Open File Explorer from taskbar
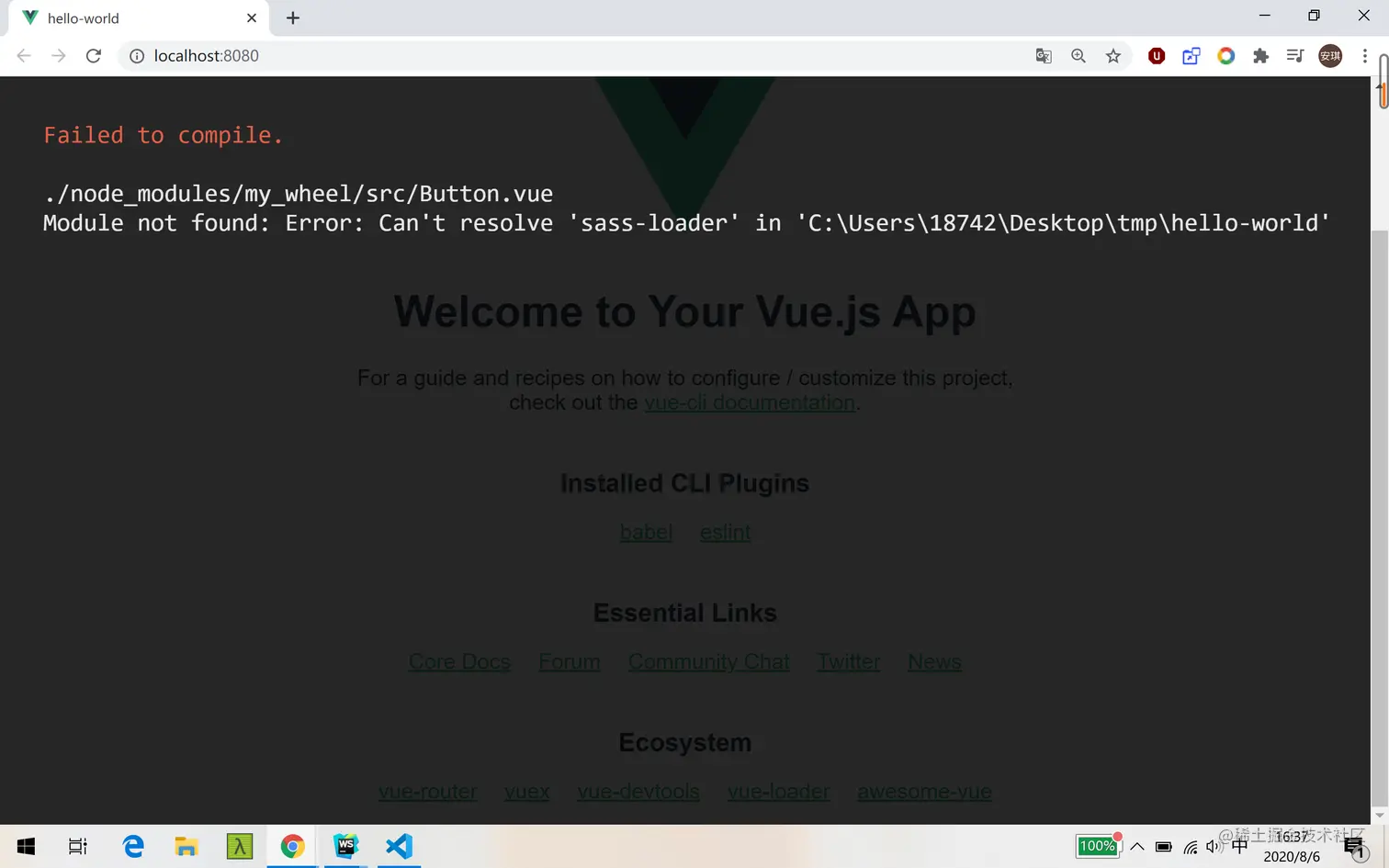This screenshot has height=868, width=1389. (186, 846)
